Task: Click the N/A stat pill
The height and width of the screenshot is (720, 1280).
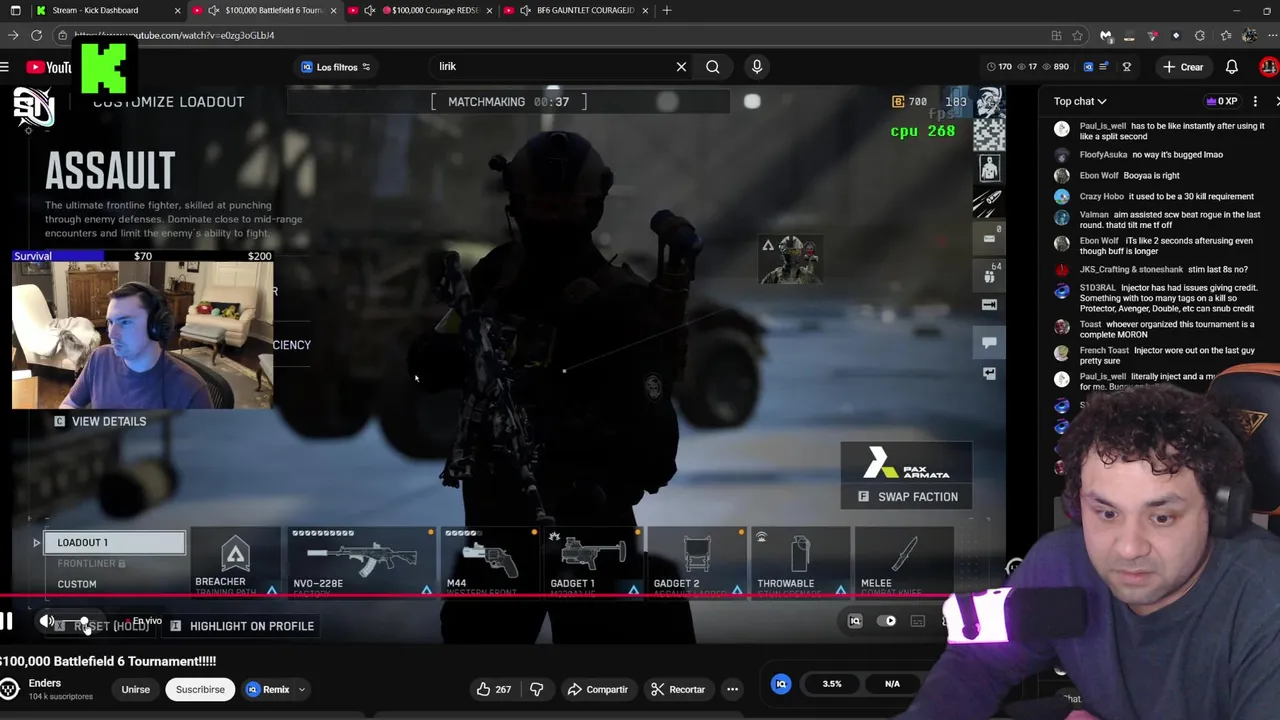Action: point(892,684)
